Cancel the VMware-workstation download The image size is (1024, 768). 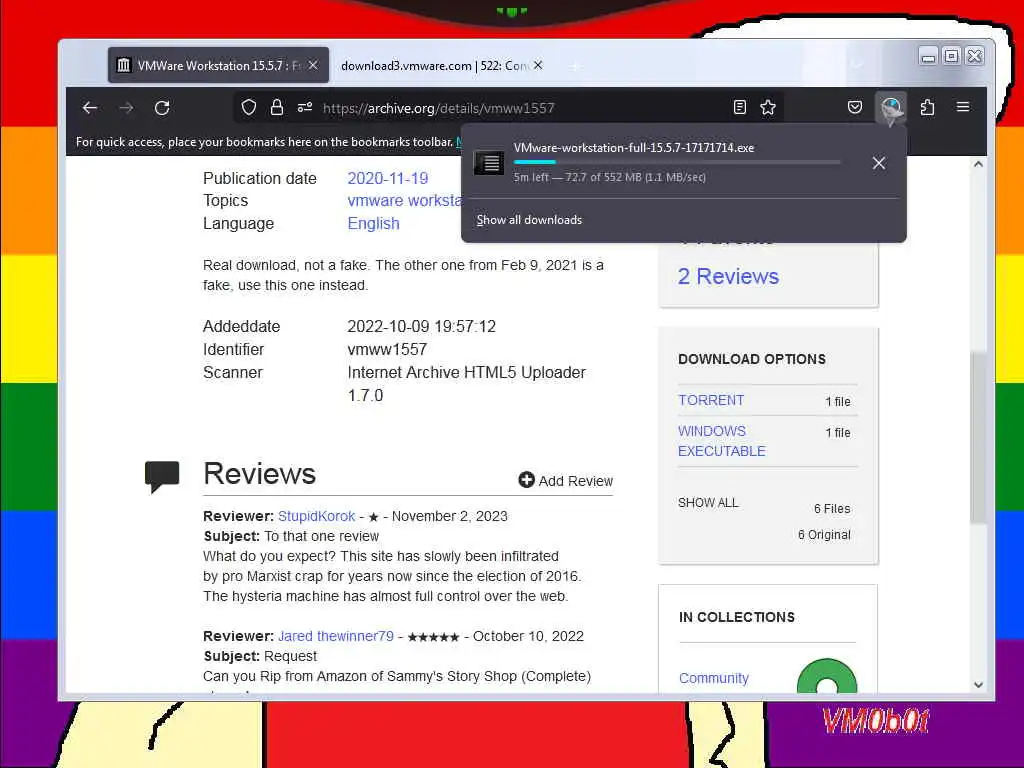coord(879,163)
